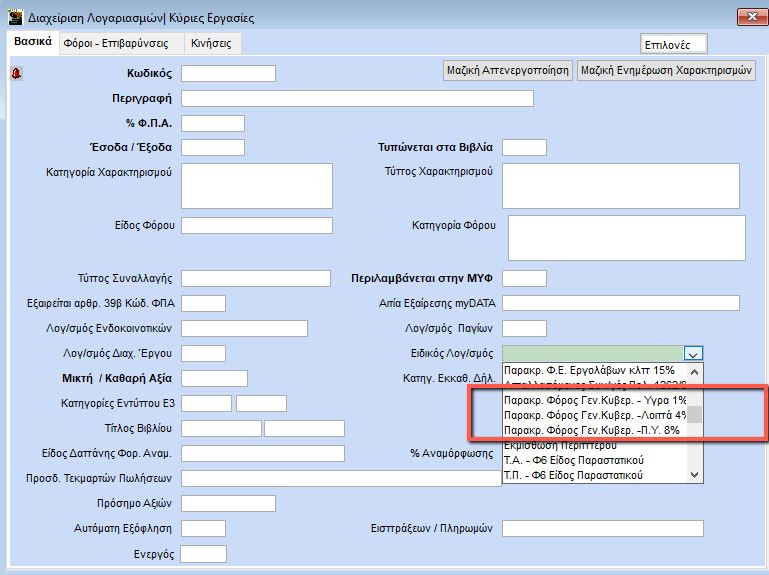Open the Επιλογές menu box
769x575 pixels.
[x=673, y=44]
